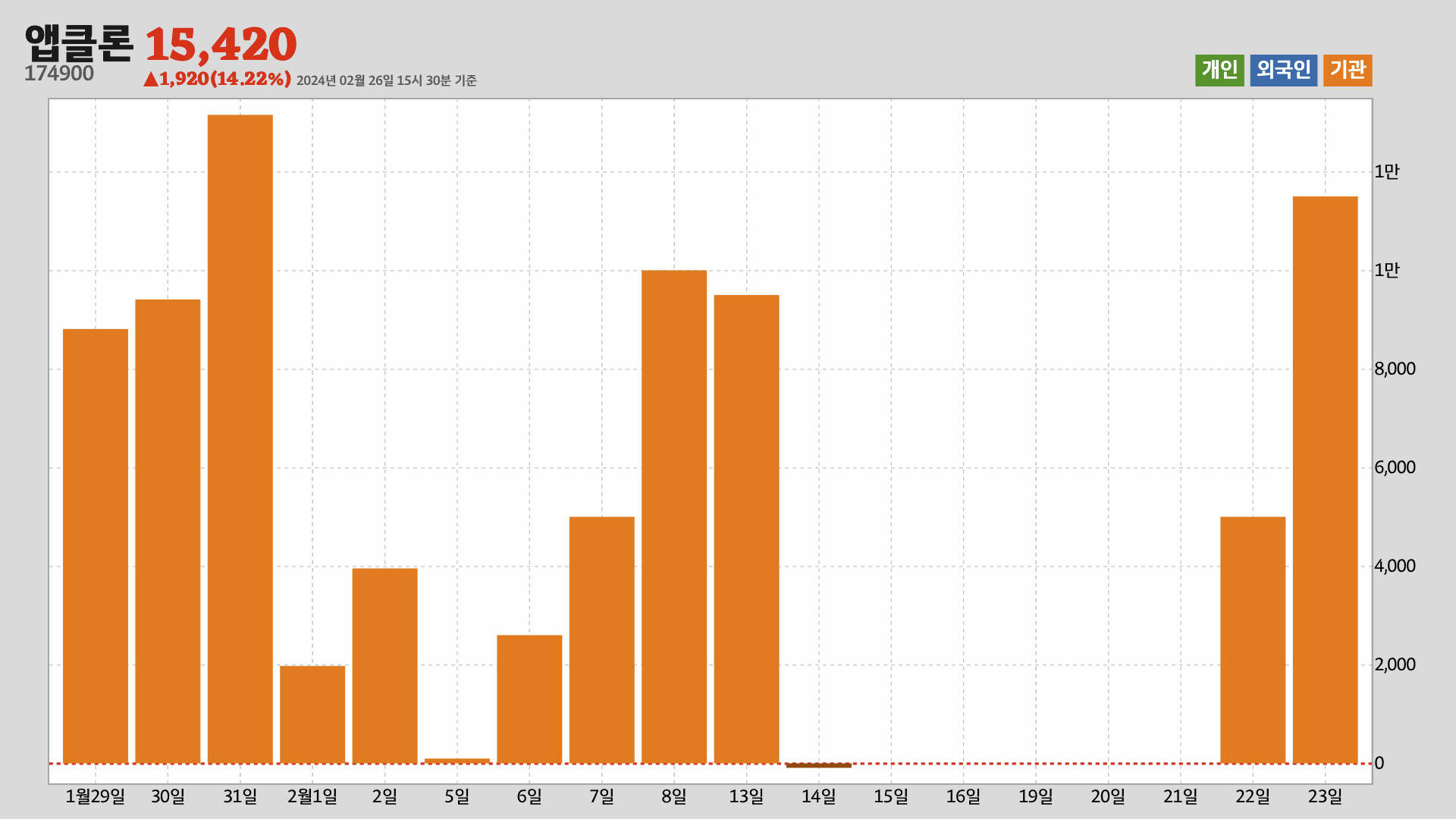Click the 21일 axis label

click(x=1181, y=796)
